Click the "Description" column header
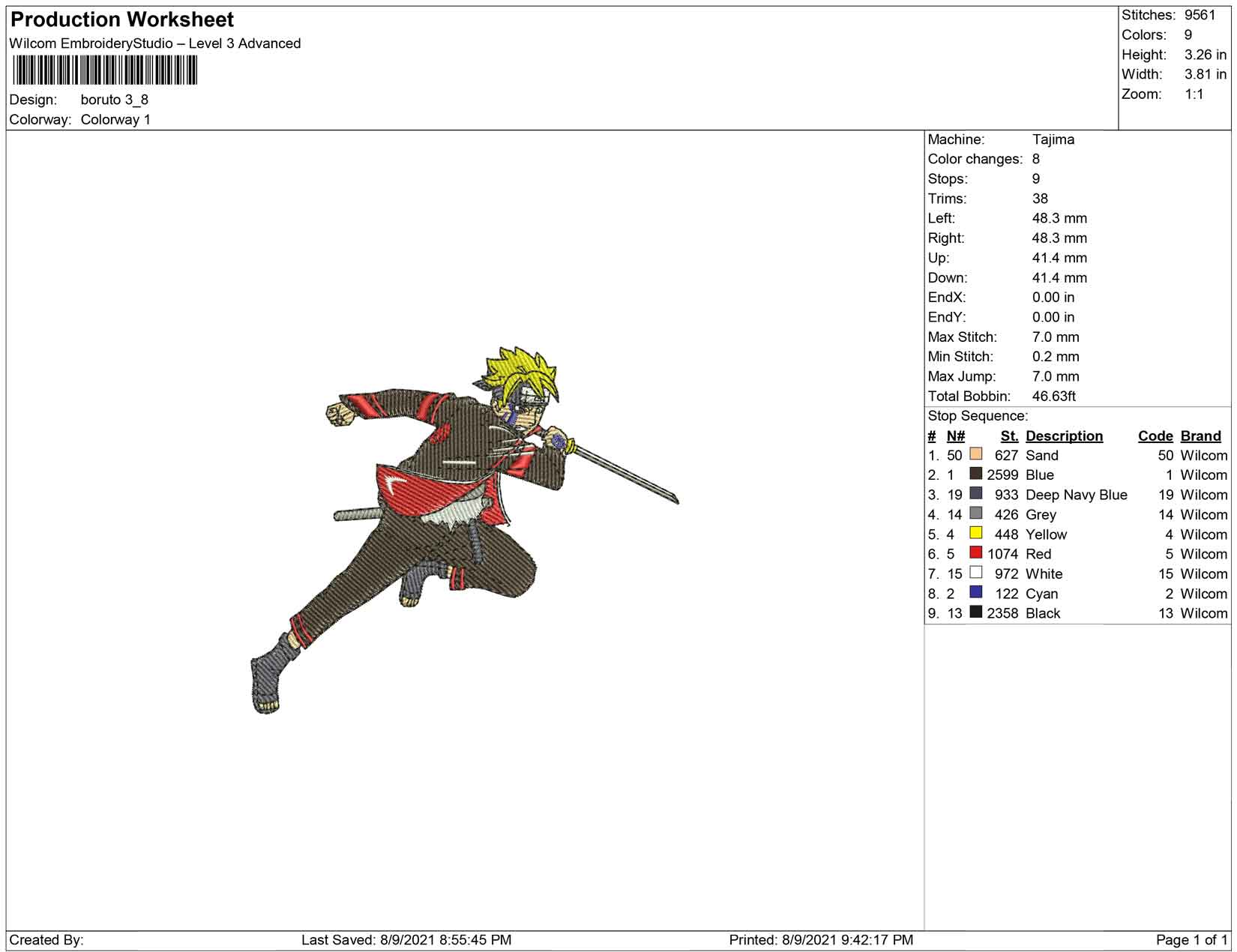1237x952 pixels. (x=1065, y=436)
